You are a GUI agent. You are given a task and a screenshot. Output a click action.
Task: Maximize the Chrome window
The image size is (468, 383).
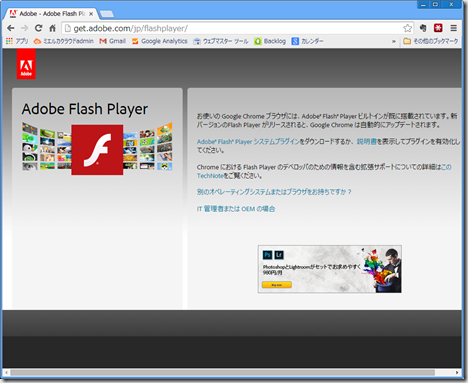pos(435,5)
